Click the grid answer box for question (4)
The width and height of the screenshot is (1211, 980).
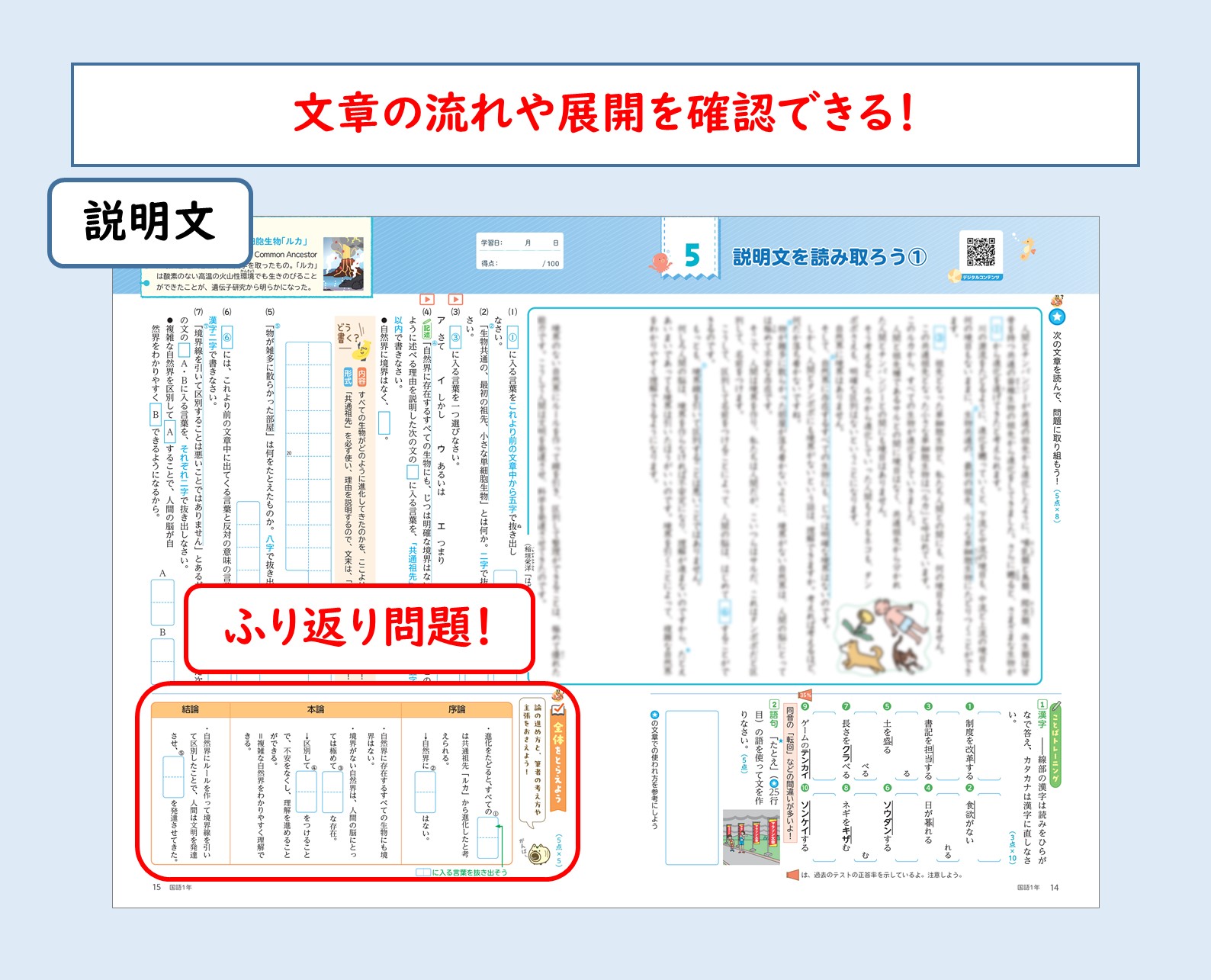[x=308, y=456]
